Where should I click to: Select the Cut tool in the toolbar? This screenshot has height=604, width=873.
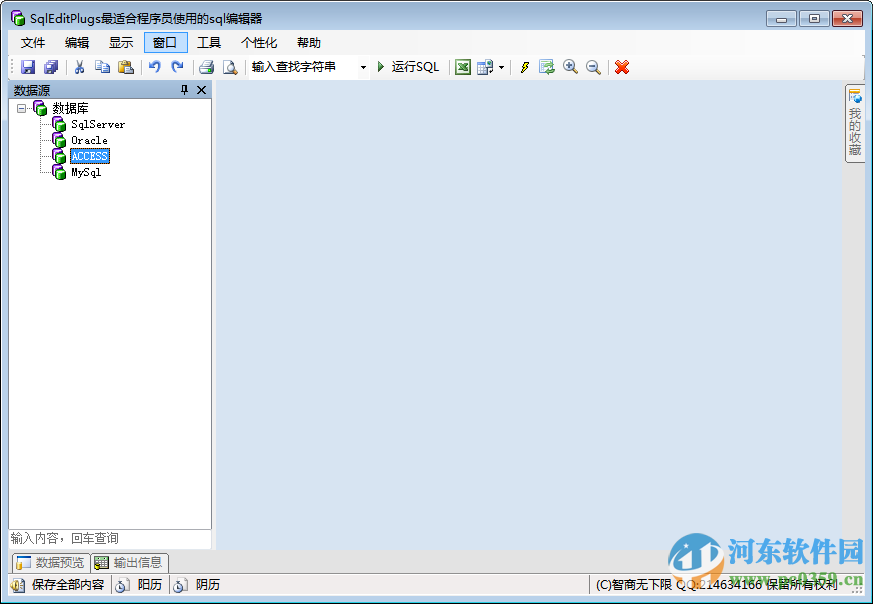(x=79, y=67)
